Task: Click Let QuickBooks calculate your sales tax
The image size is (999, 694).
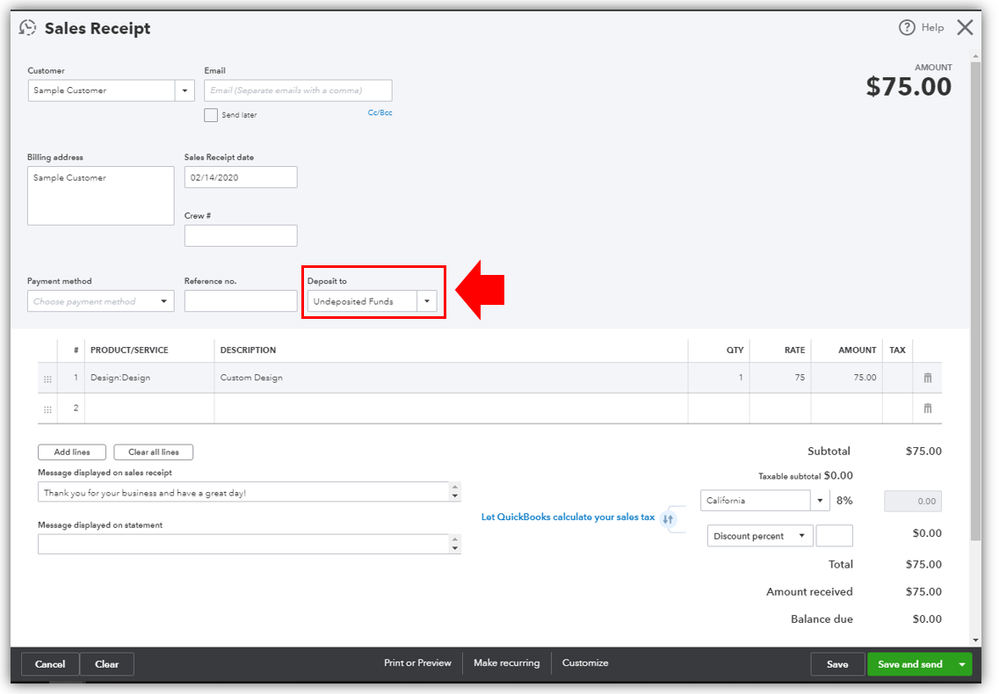Action: [x=568, y=517]
